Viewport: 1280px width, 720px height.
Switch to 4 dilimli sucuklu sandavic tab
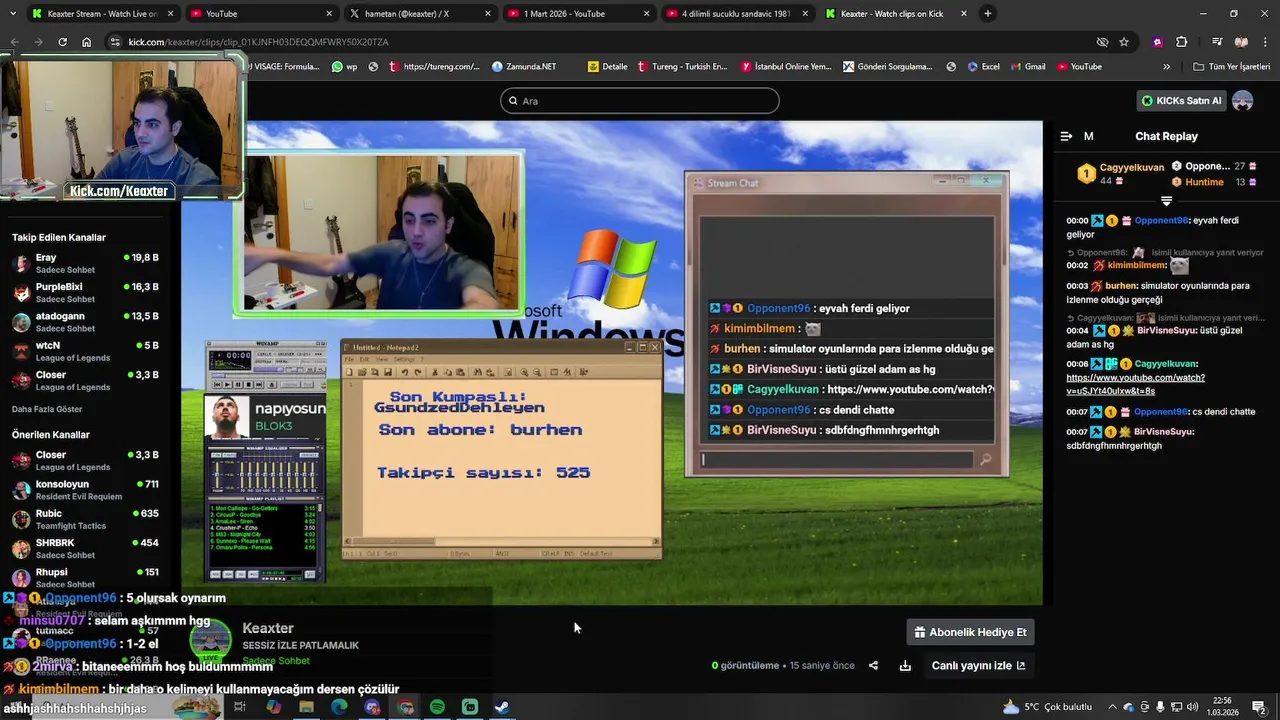click(x=737, y=13)
